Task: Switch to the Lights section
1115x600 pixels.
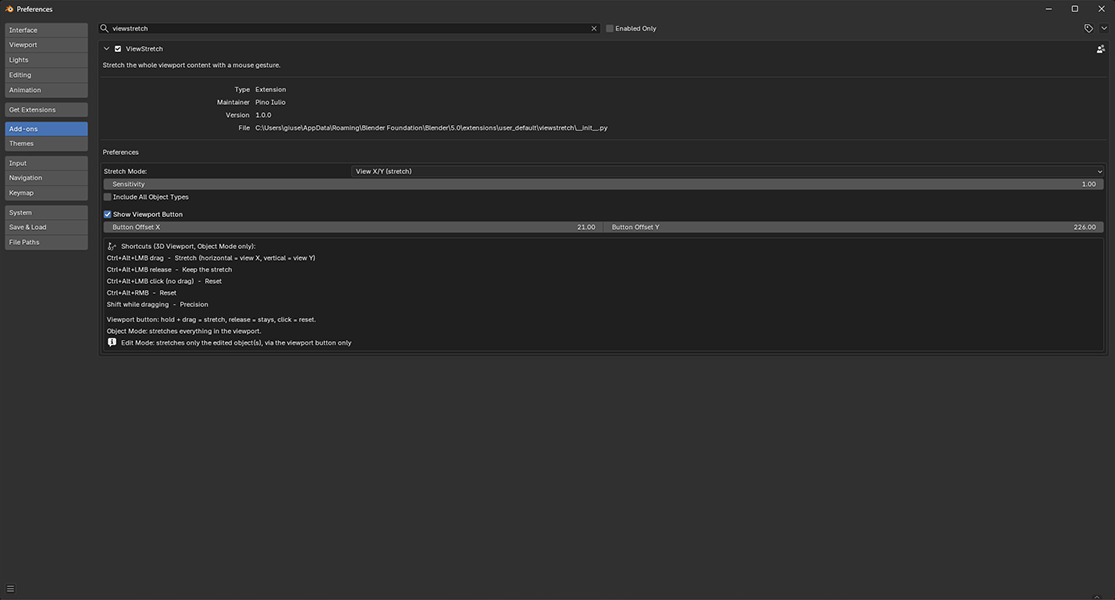Action: [x=46, y=60]
